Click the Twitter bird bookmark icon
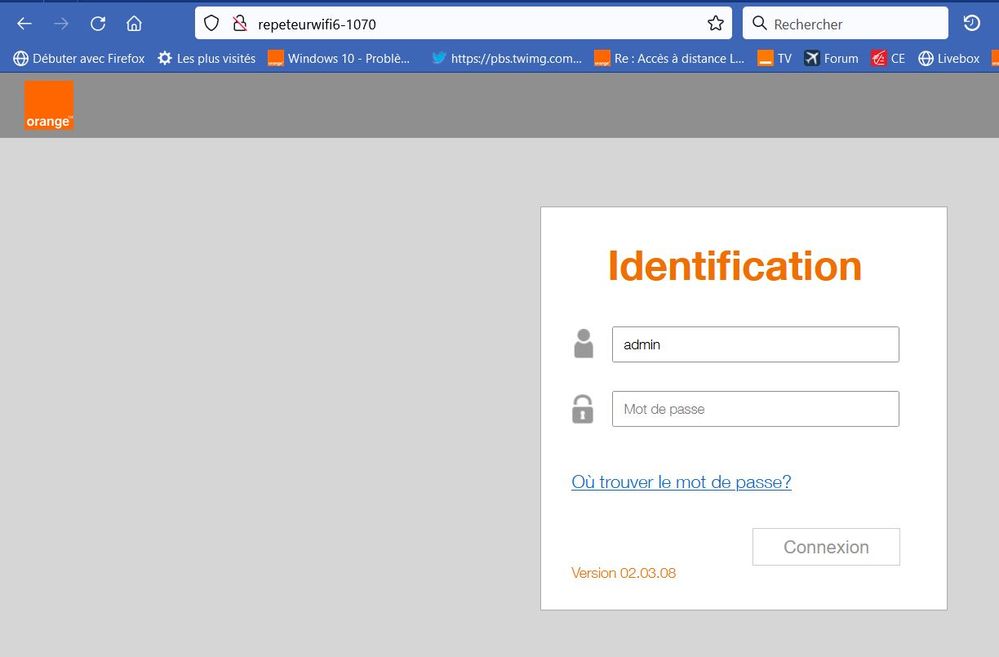 [438, 58]
